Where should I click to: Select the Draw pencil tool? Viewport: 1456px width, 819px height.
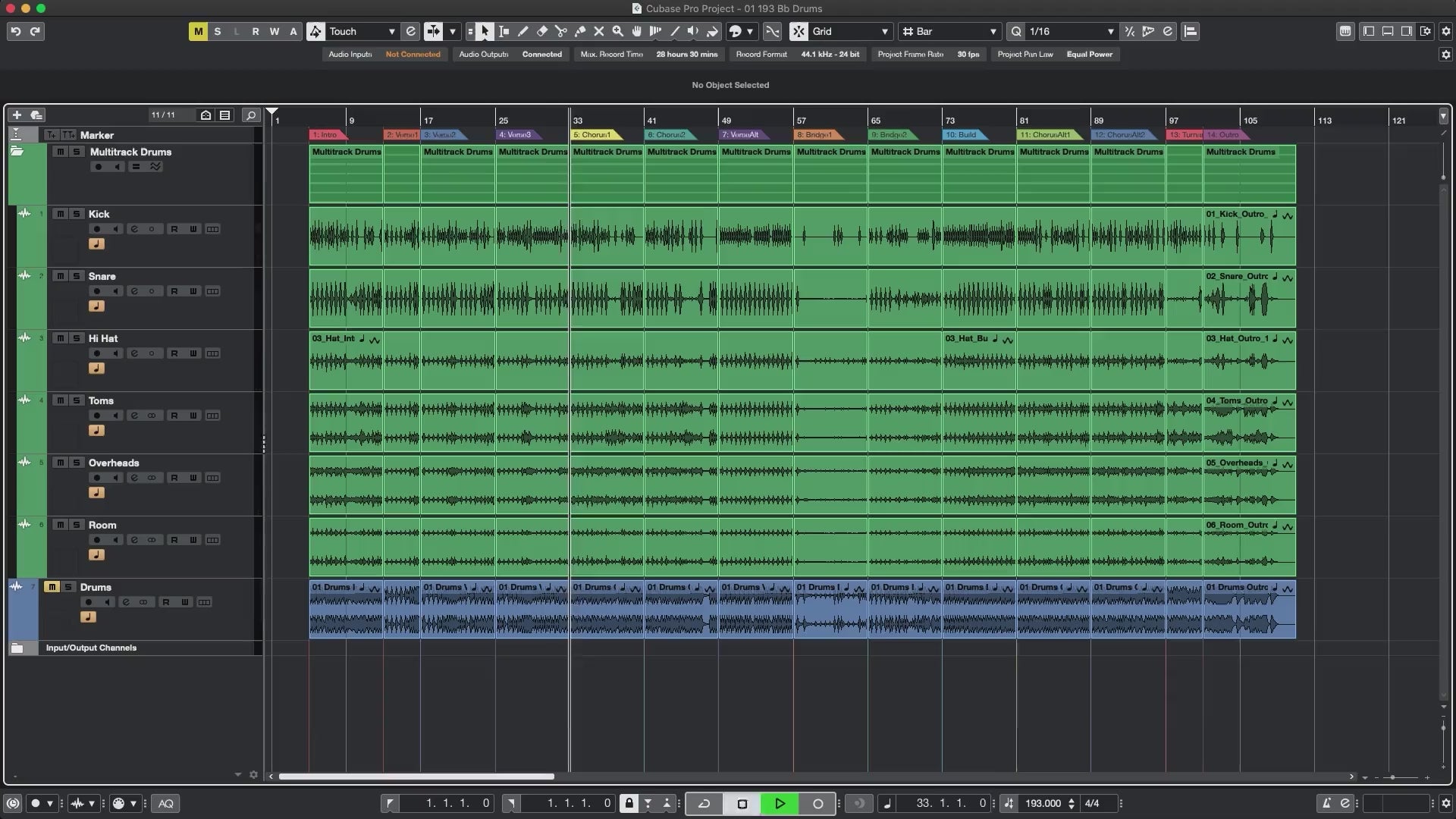[522, 31]
